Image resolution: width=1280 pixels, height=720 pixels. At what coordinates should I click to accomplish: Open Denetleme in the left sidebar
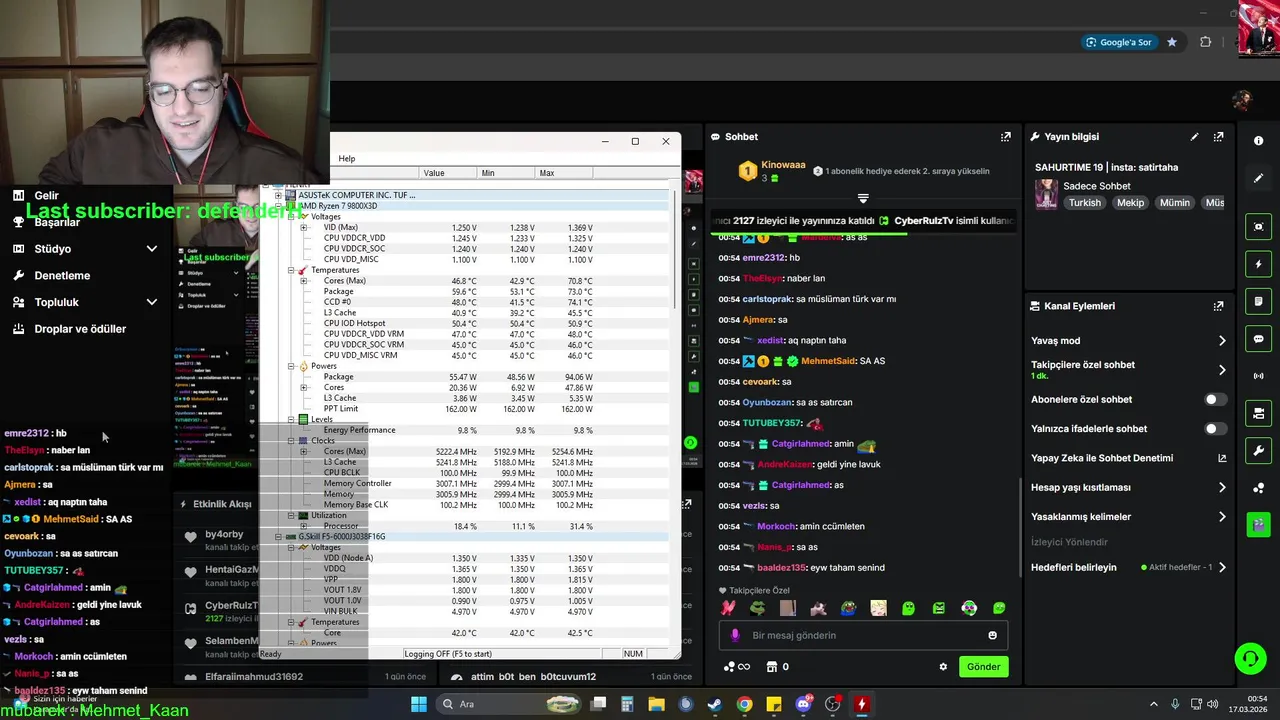coord(62,276)
